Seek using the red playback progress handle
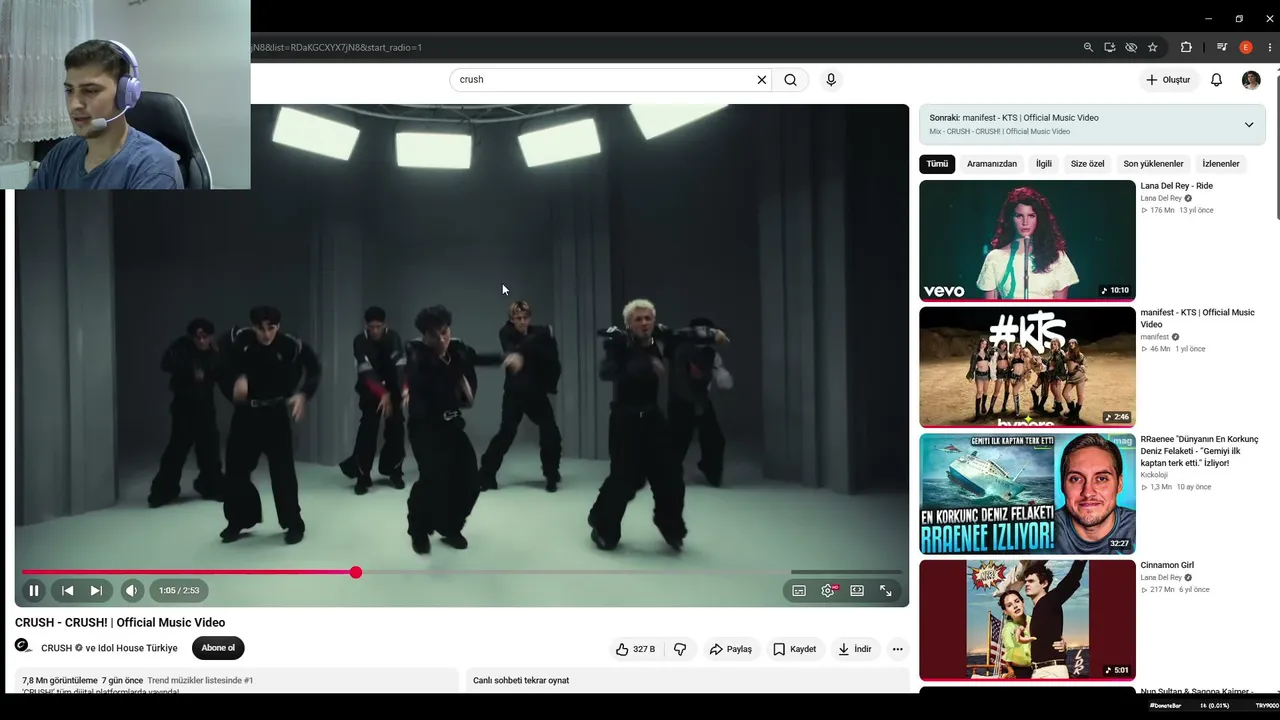 click(x=356, y=572)
